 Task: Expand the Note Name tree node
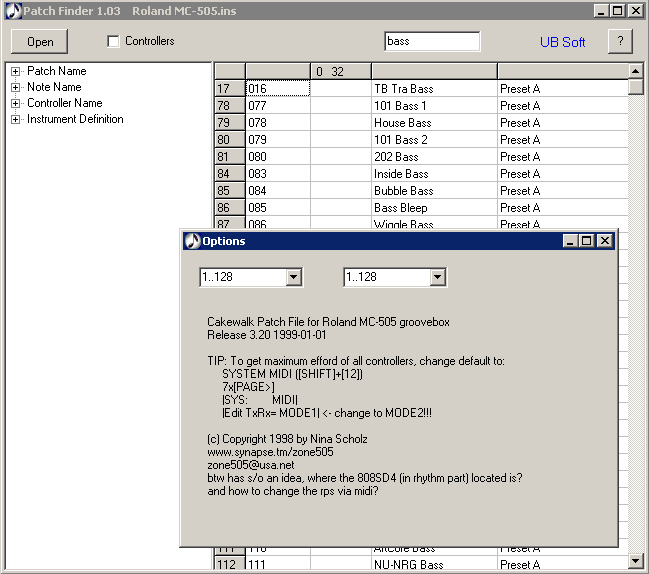point(15,87)
